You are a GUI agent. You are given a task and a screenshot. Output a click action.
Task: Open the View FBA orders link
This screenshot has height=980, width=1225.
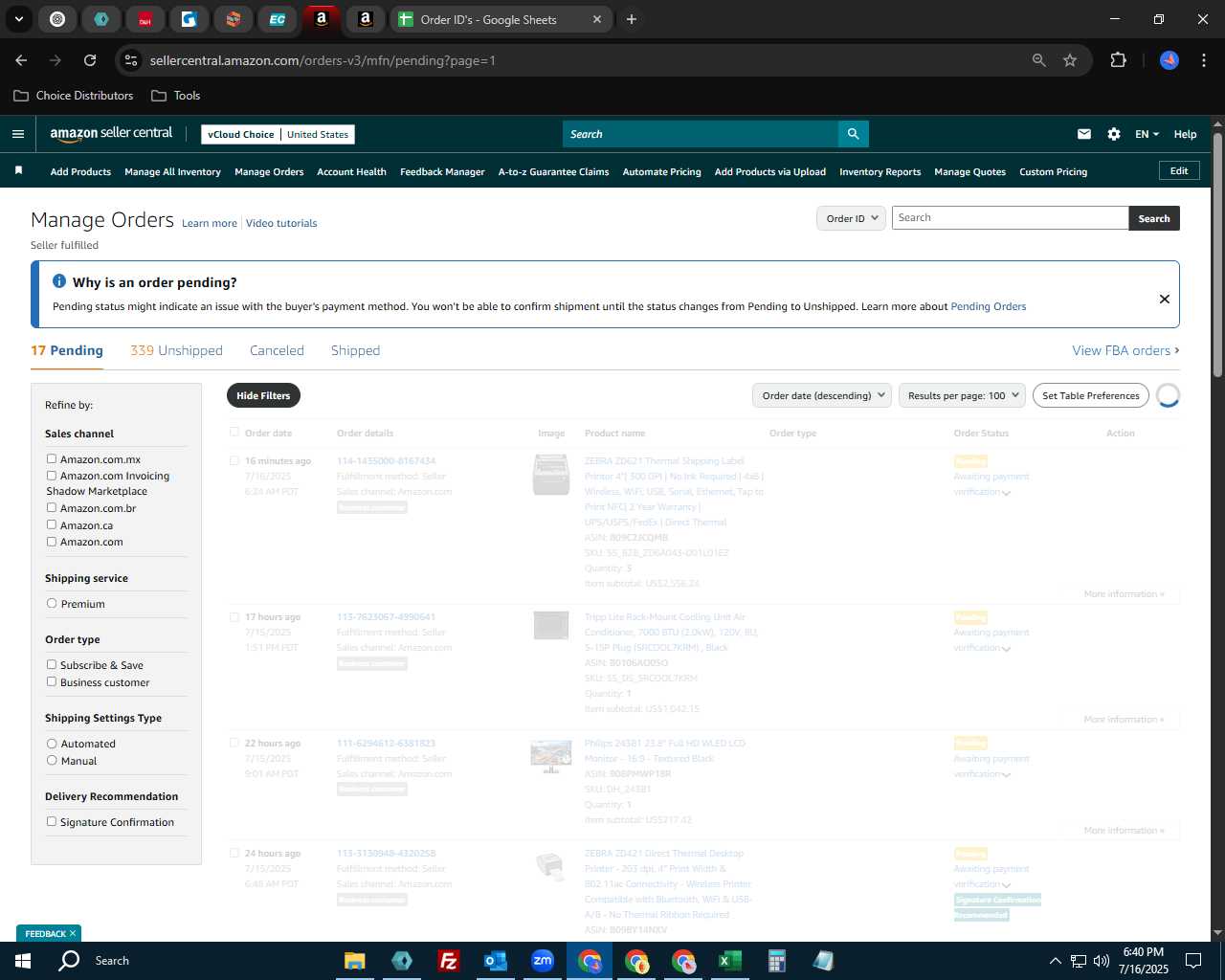[1125, 350]
